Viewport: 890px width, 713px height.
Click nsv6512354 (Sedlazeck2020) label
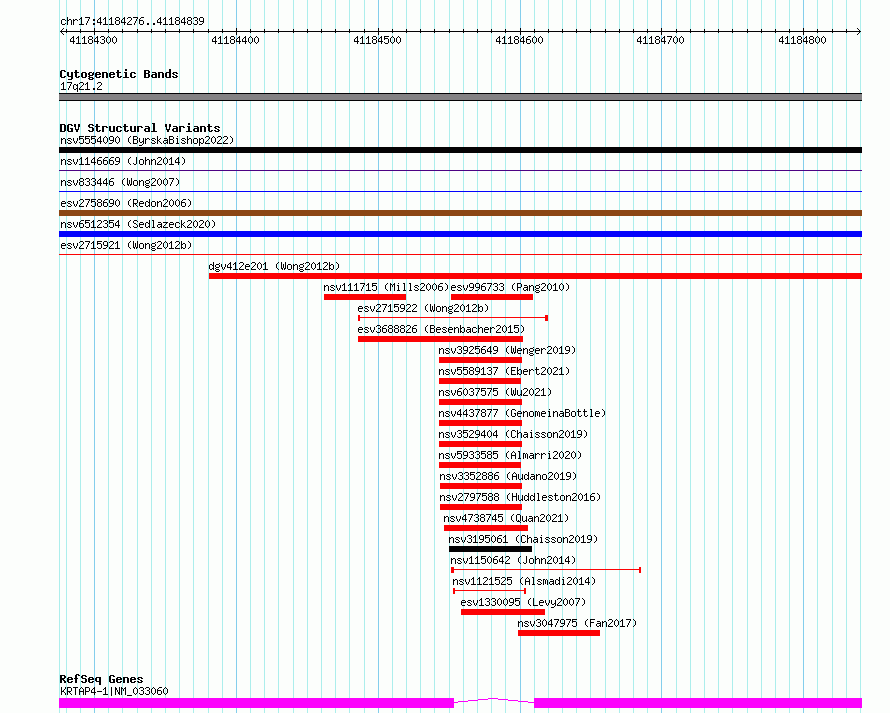[138, 224]
